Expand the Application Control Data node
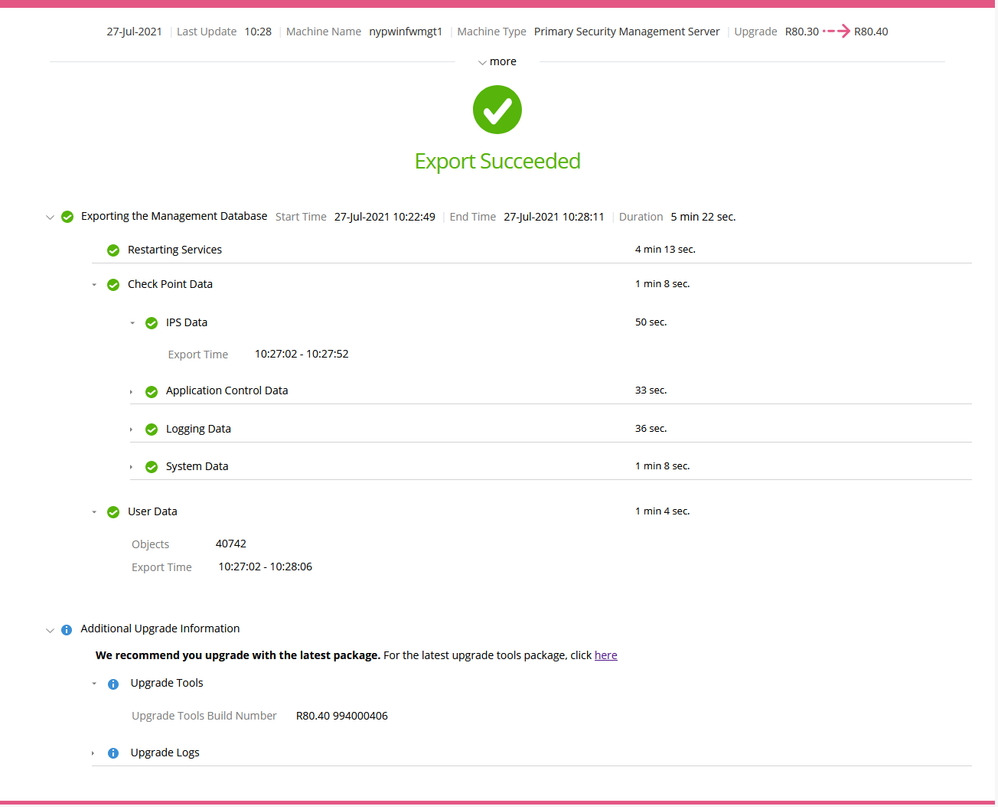The image size is (998, 807). (x=131, y=391)
